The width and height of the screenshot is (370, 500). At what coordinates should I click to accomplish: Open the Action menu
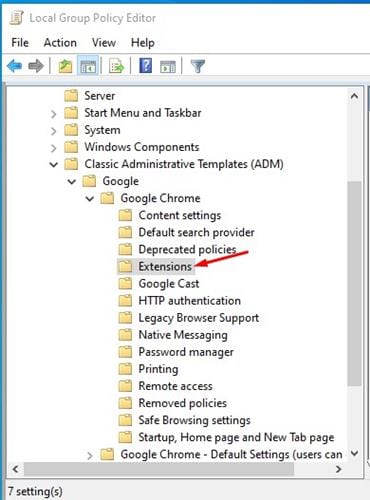[60, 43]
